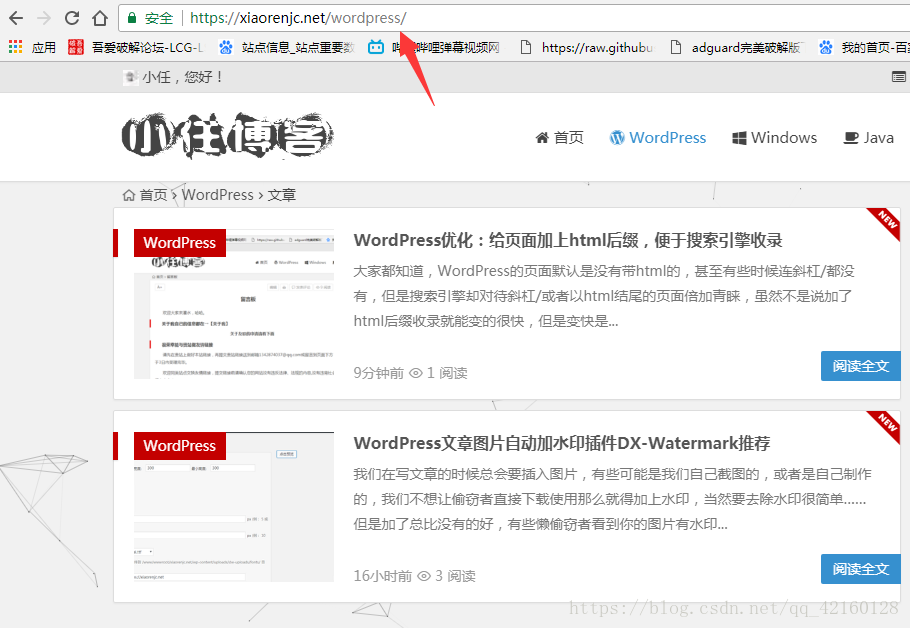Image resolution: width=910 pixels, height=628 pixels.
Task: Click the user avatar beside 小任
Action: click(x=131, y=77)
